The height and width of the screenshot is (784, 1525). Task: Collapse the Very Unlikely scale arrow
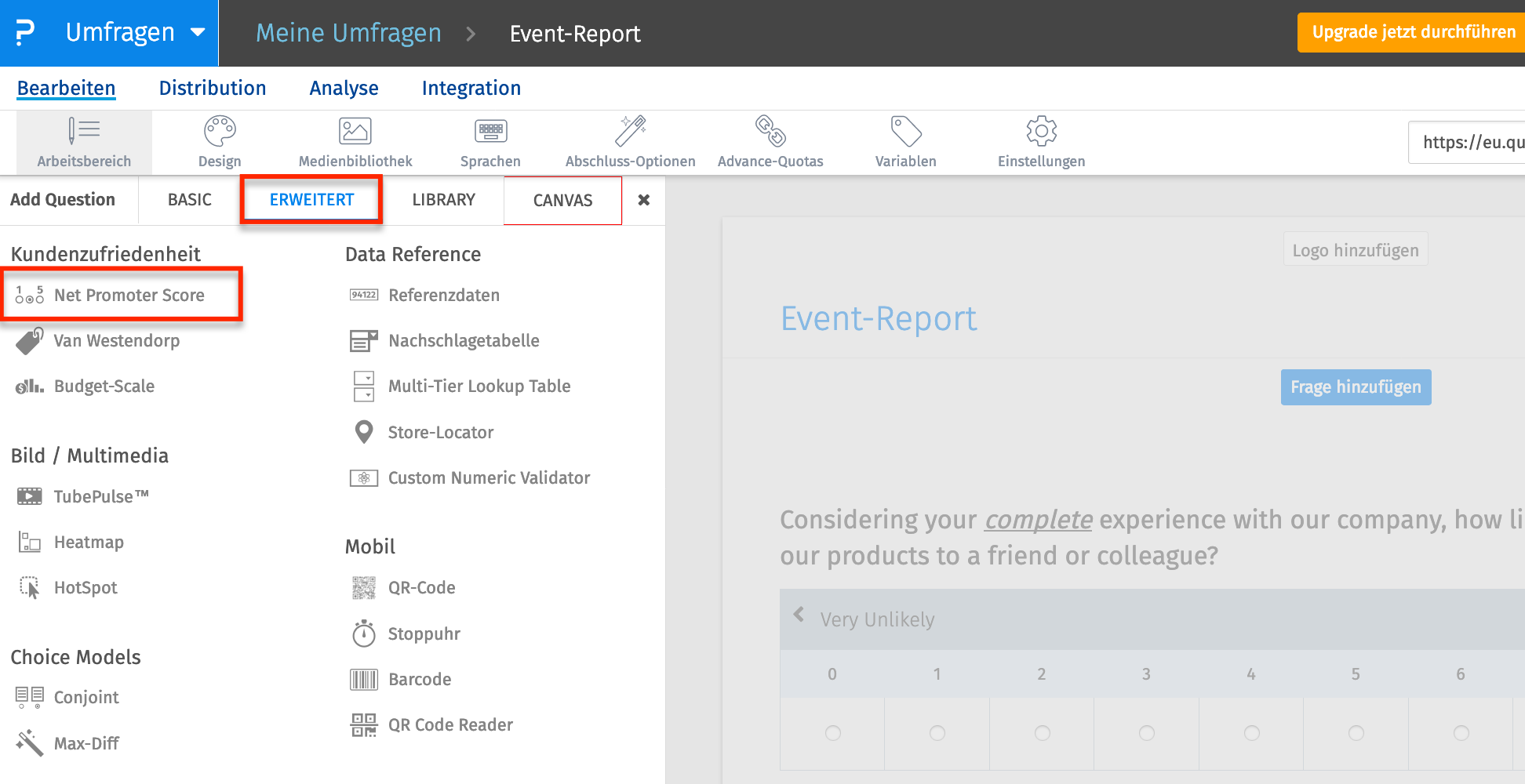pyautogui.click(x=799, y=615)
